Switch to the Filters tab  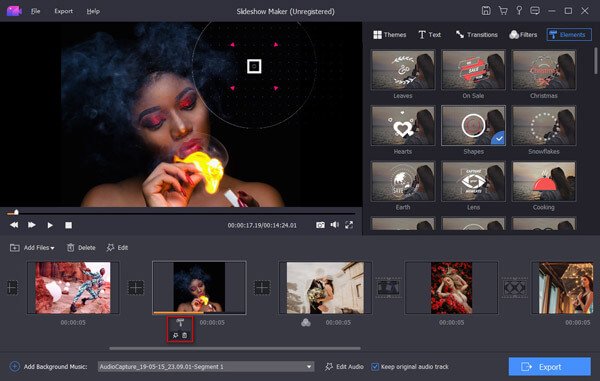click(x=523, y=35)
